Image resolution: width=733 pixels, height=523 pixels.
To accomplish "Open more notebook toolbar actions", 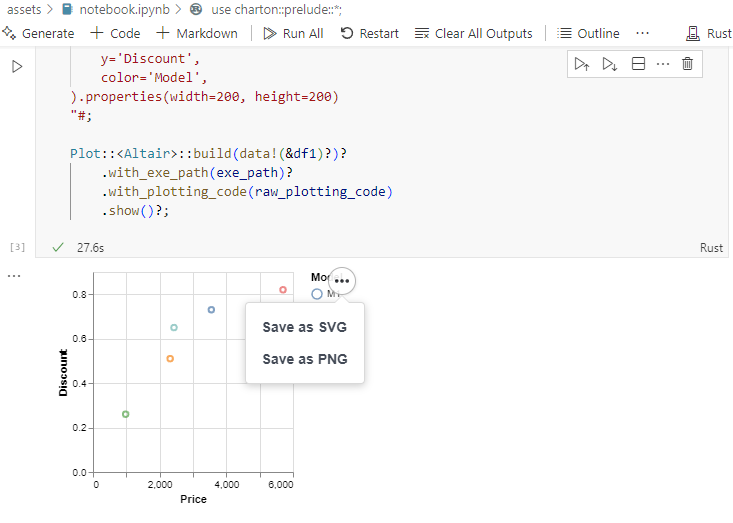I will (642, 33).
